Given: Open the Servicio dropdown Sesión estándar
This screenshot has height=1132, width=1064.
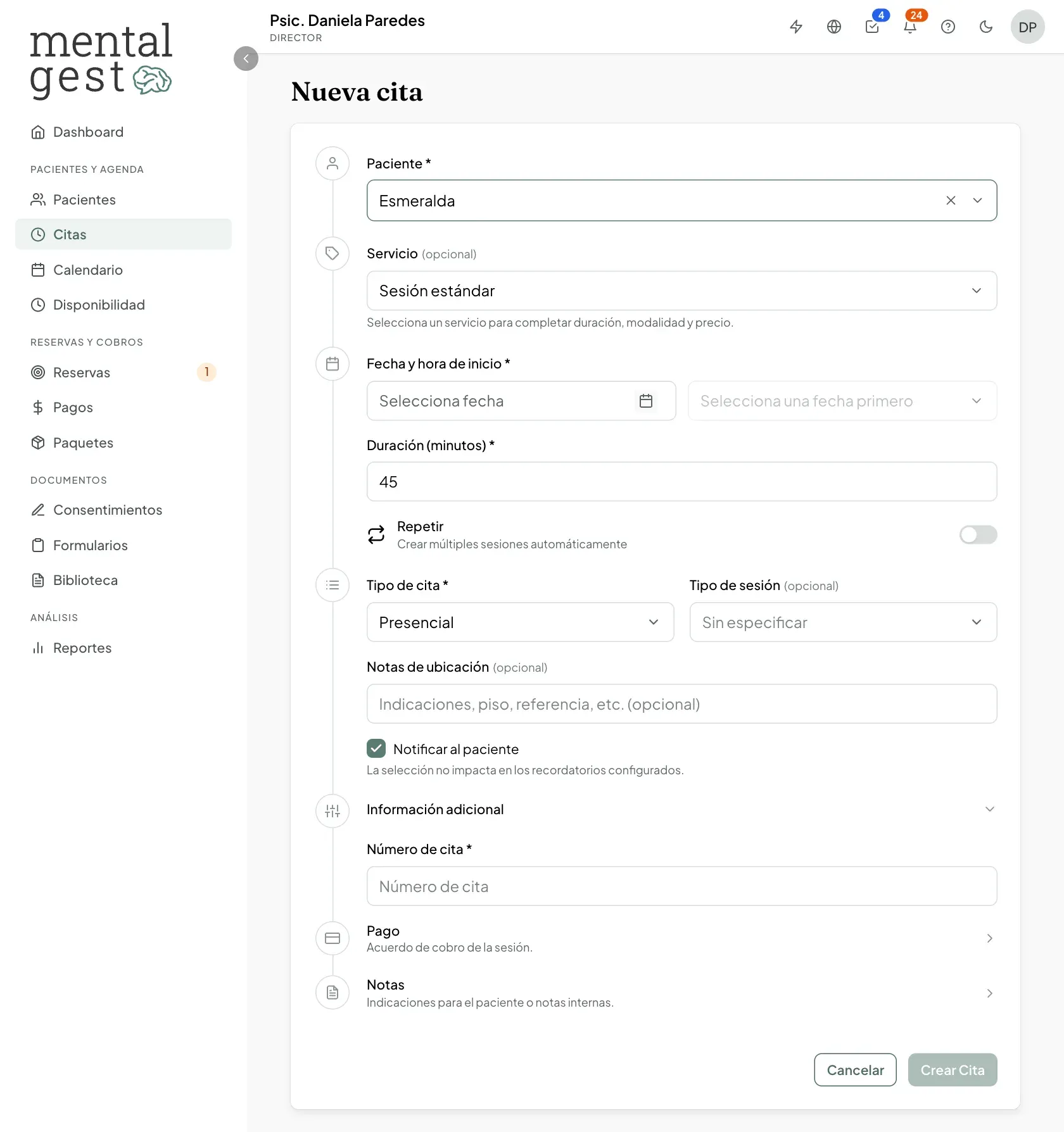Looking at the screenshot, I should [681, 291].
